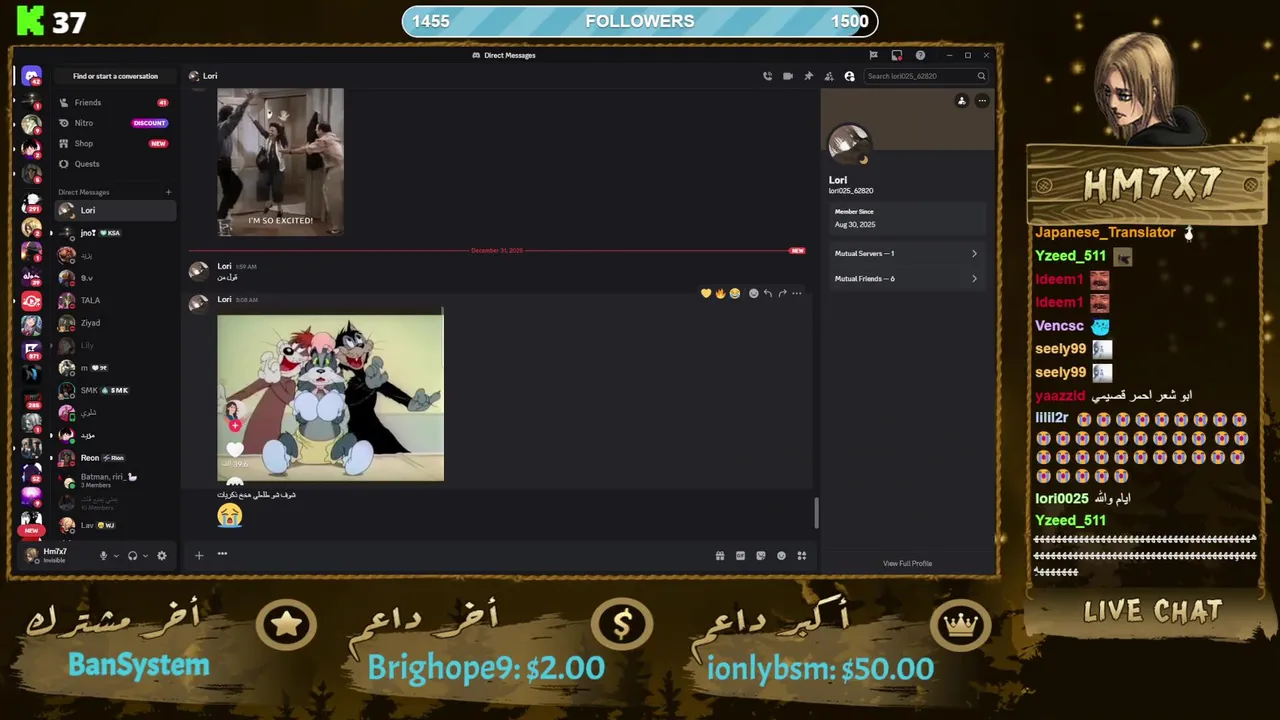The height and width of the screenshot is (720, 1280).
Task: Start a voice call with Lori
Action: (767, 76)
